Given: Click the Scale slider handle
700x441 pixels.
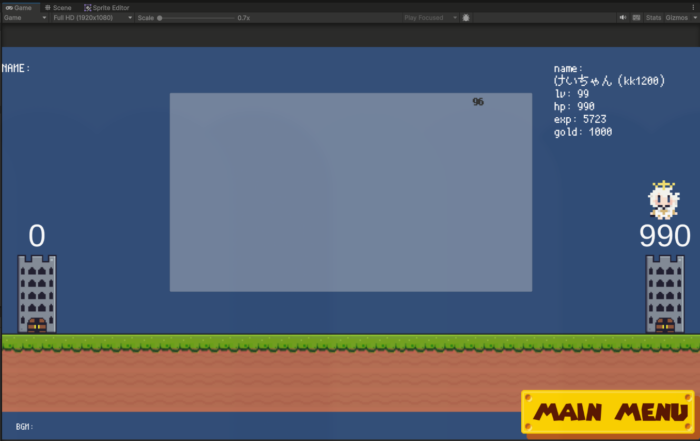Looking at the screenshot, I should point(160,18).
